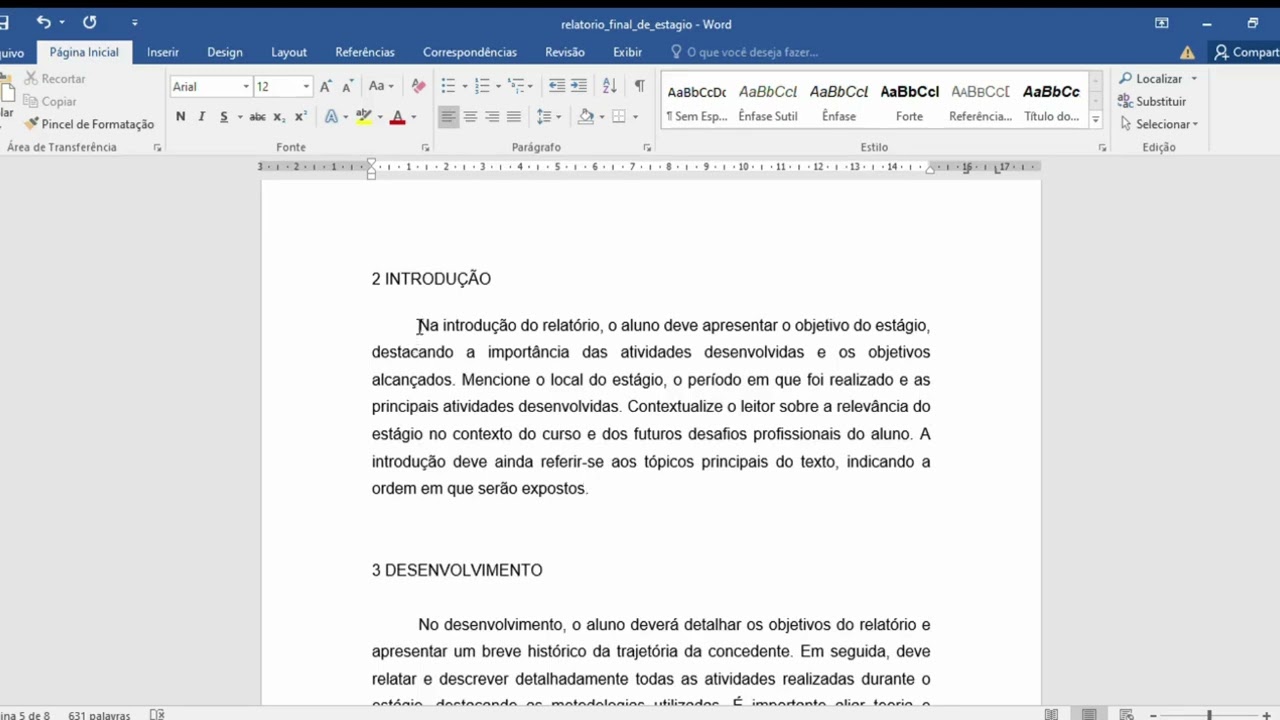Insert multilevel list
Viewport: 1280px width, 720px height.
click(515, 86)
